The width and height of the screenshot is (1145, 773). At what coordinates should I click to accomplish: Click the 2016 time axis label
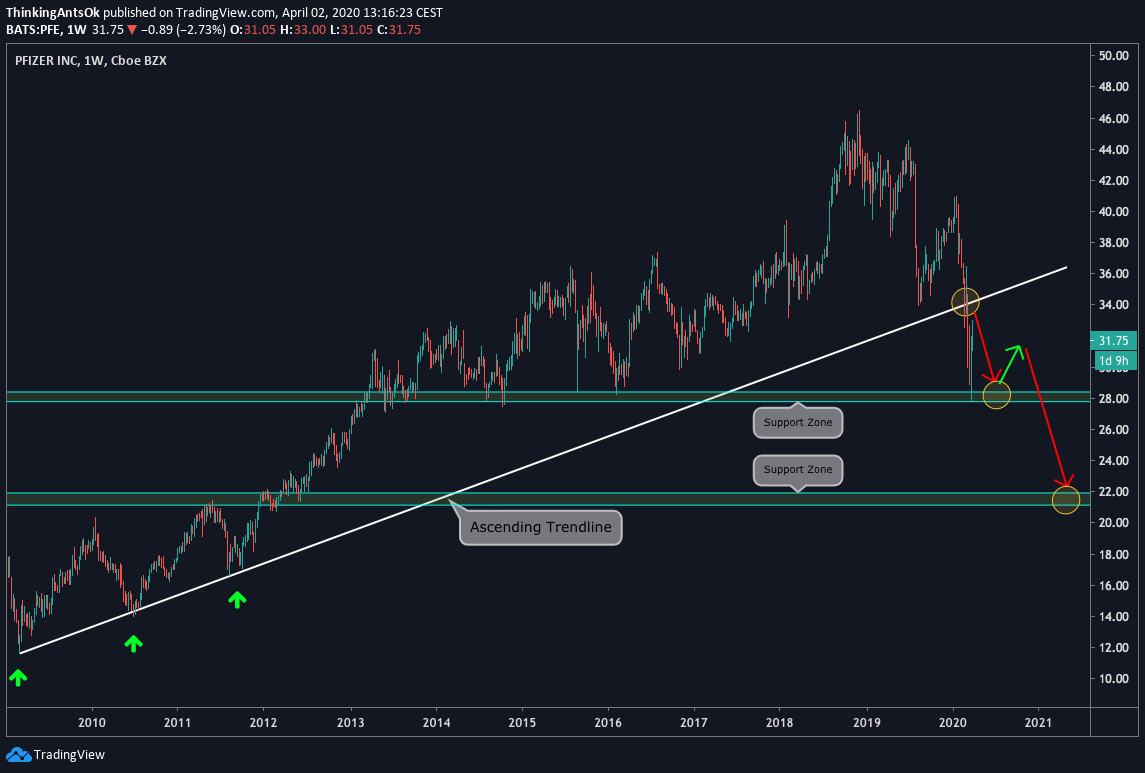click(608, 723)
